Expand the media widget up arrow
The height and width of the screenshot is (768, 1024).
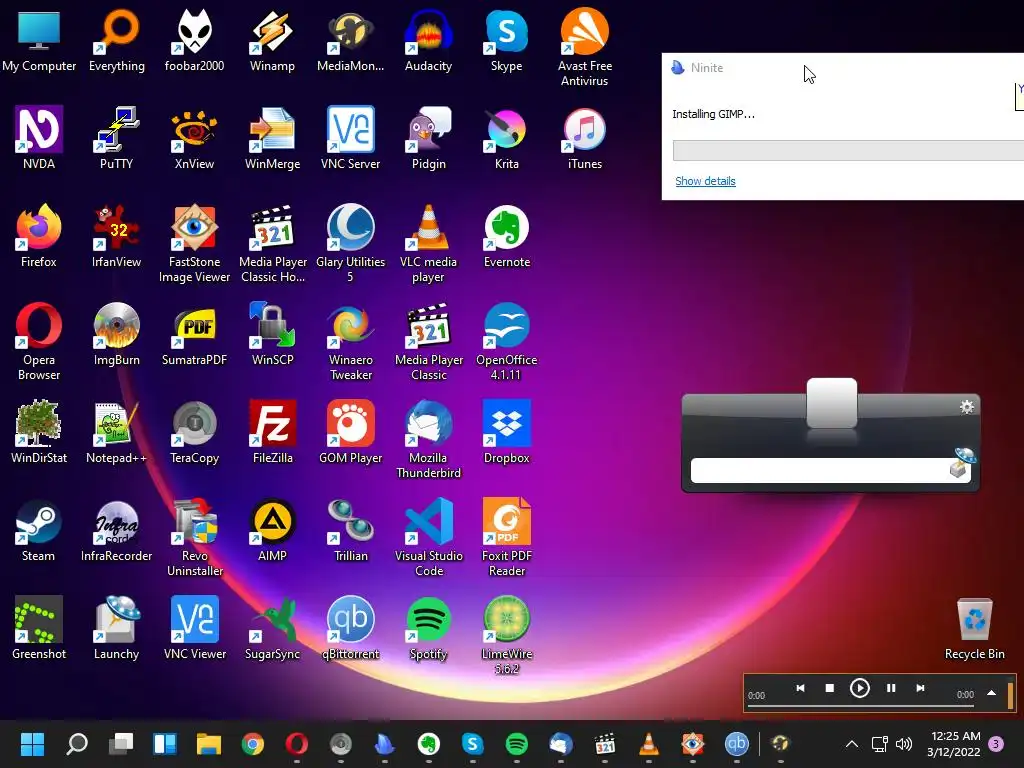[991, 693]
